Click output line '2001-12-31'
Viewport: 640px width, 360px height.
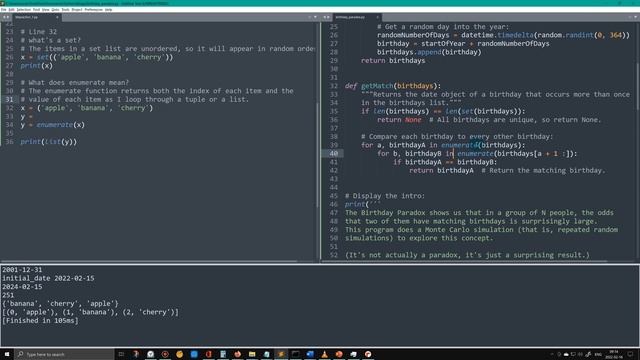[x=22, y=270]
